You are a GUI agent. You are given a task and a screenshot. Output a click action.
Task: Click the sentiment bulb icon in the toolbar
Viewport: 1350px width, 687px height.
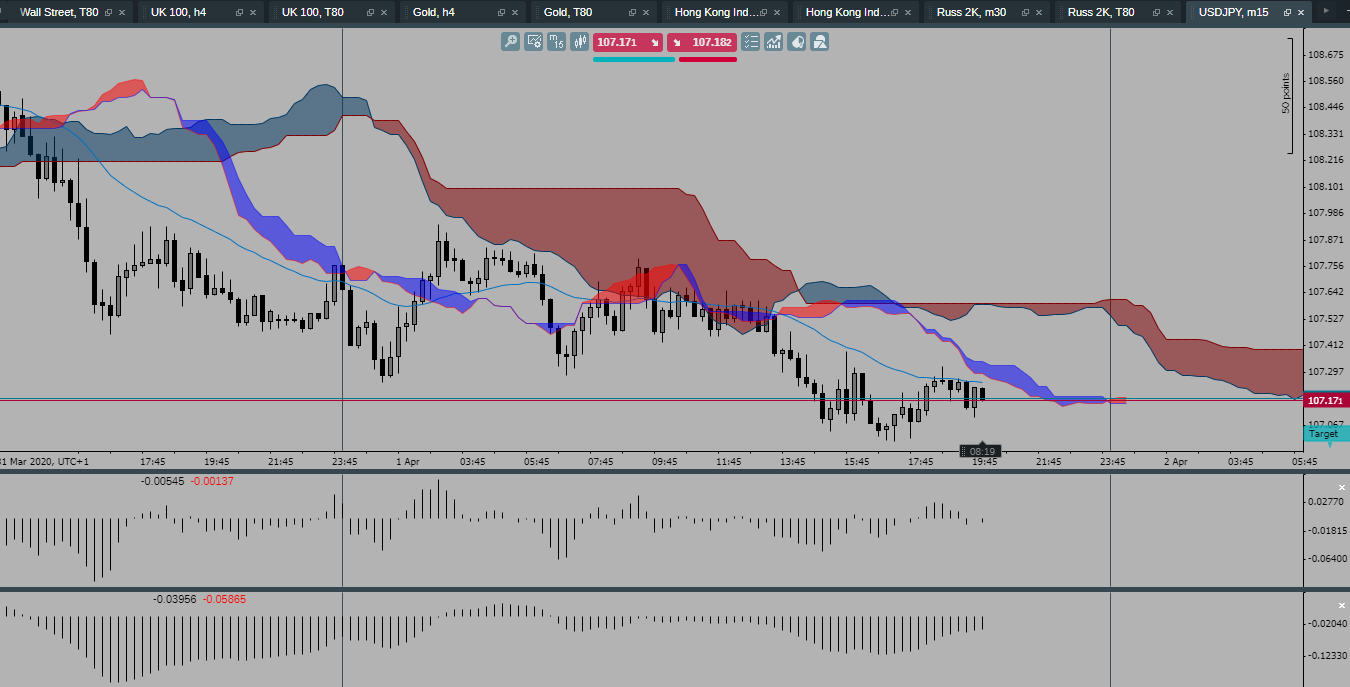tap(797, 42)
